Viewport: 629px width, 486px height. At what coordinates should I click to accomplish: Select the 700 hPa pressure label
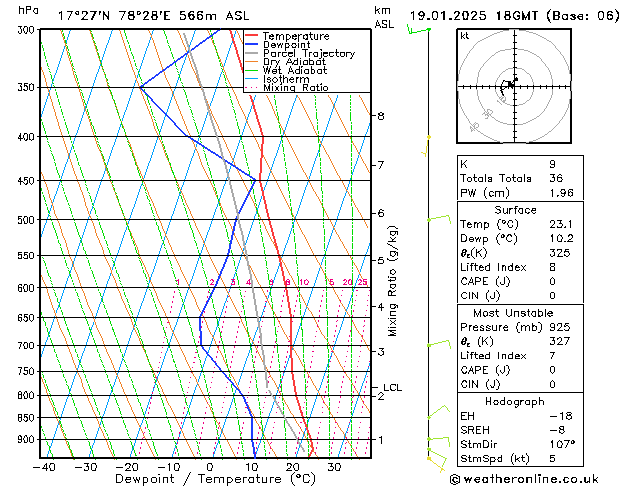coord(28,345)
